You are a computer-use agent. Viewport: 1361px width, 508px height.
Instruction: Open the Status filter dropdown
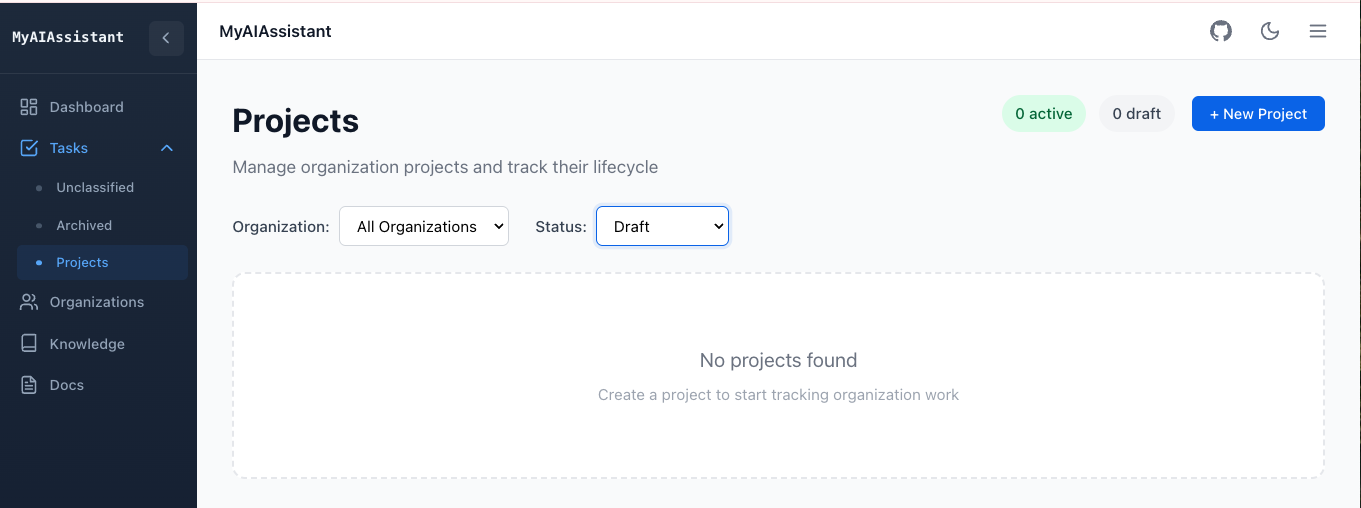pyautogui.click(x=662, y=226)
